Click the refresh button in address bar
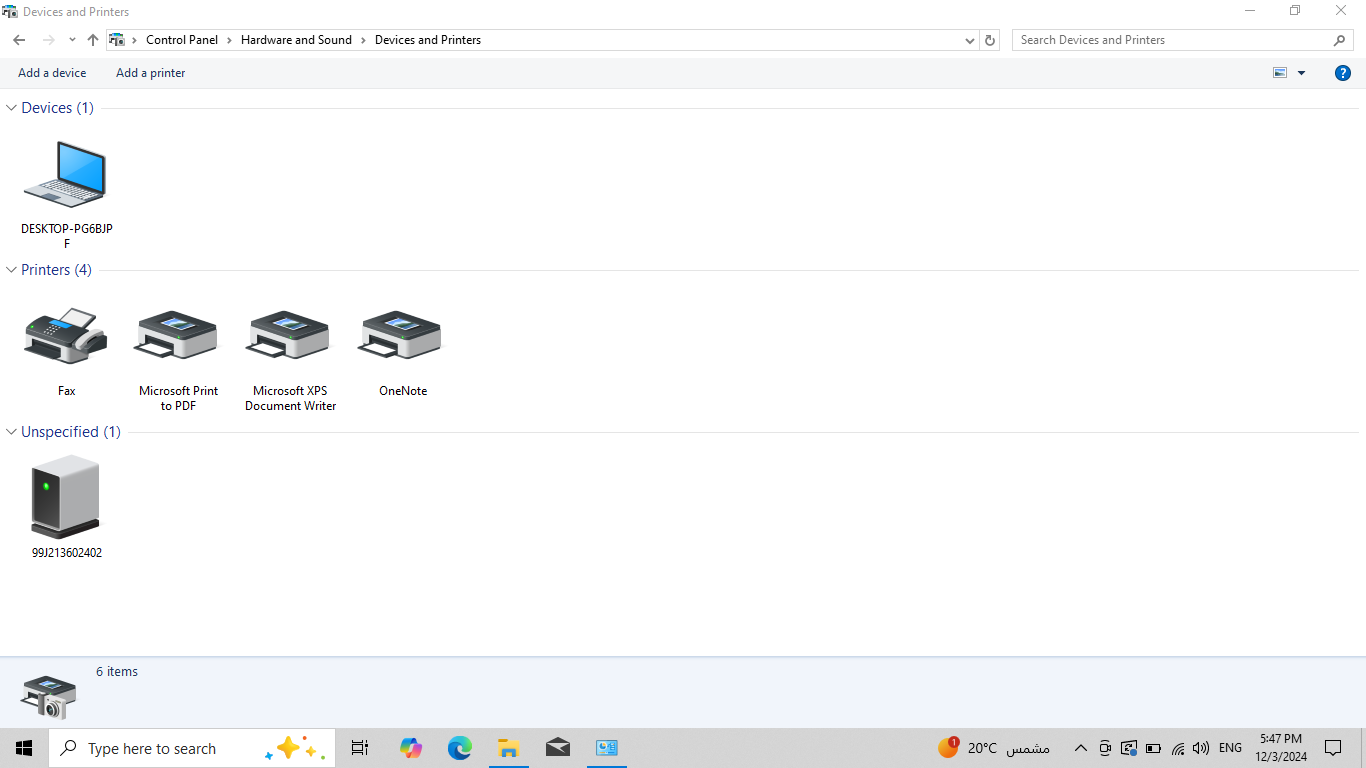This screenshot has height=768, width=1366. coord(990,40)
